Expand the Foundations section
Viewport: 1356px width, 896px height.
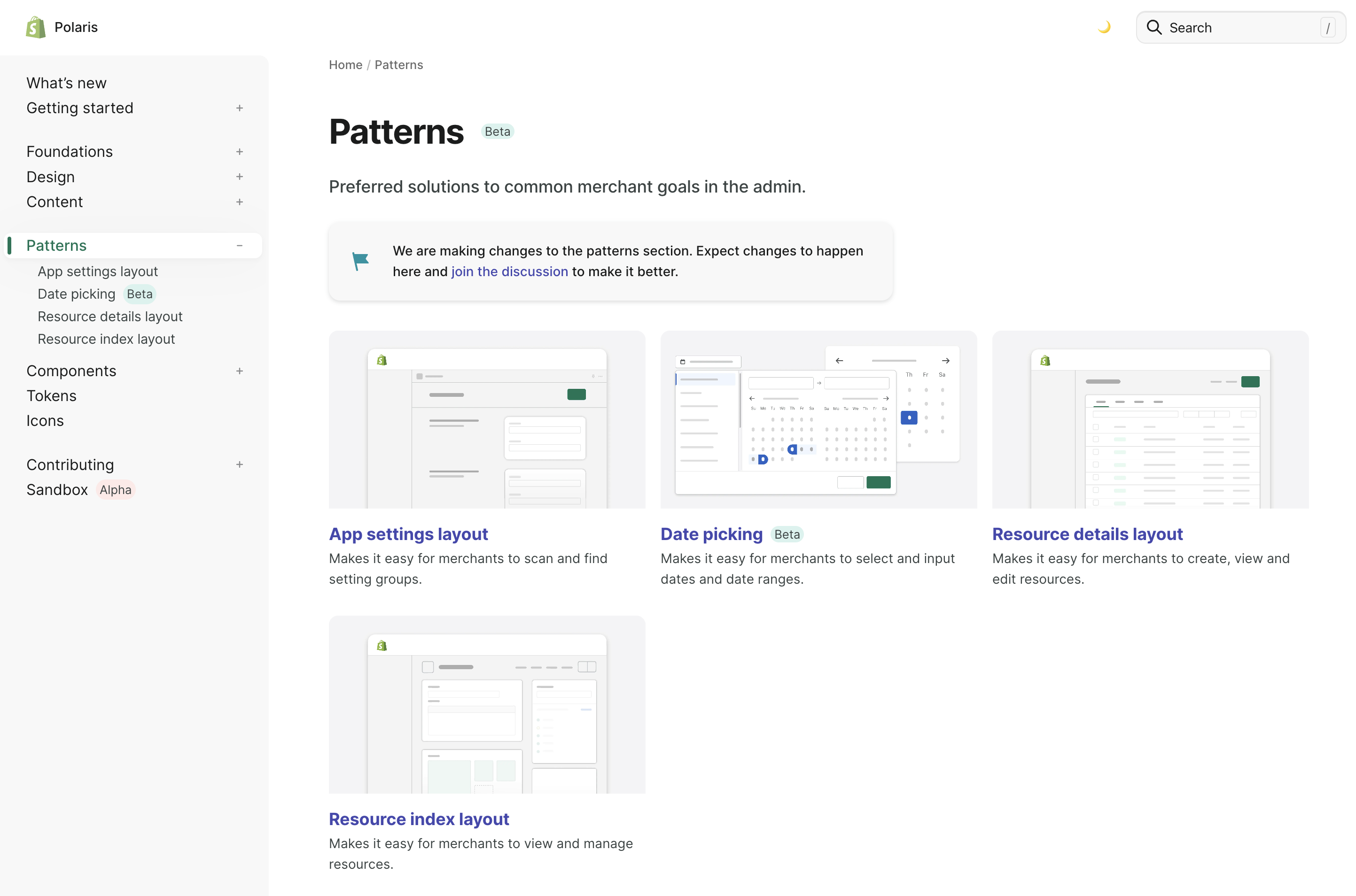click(240, 151)
